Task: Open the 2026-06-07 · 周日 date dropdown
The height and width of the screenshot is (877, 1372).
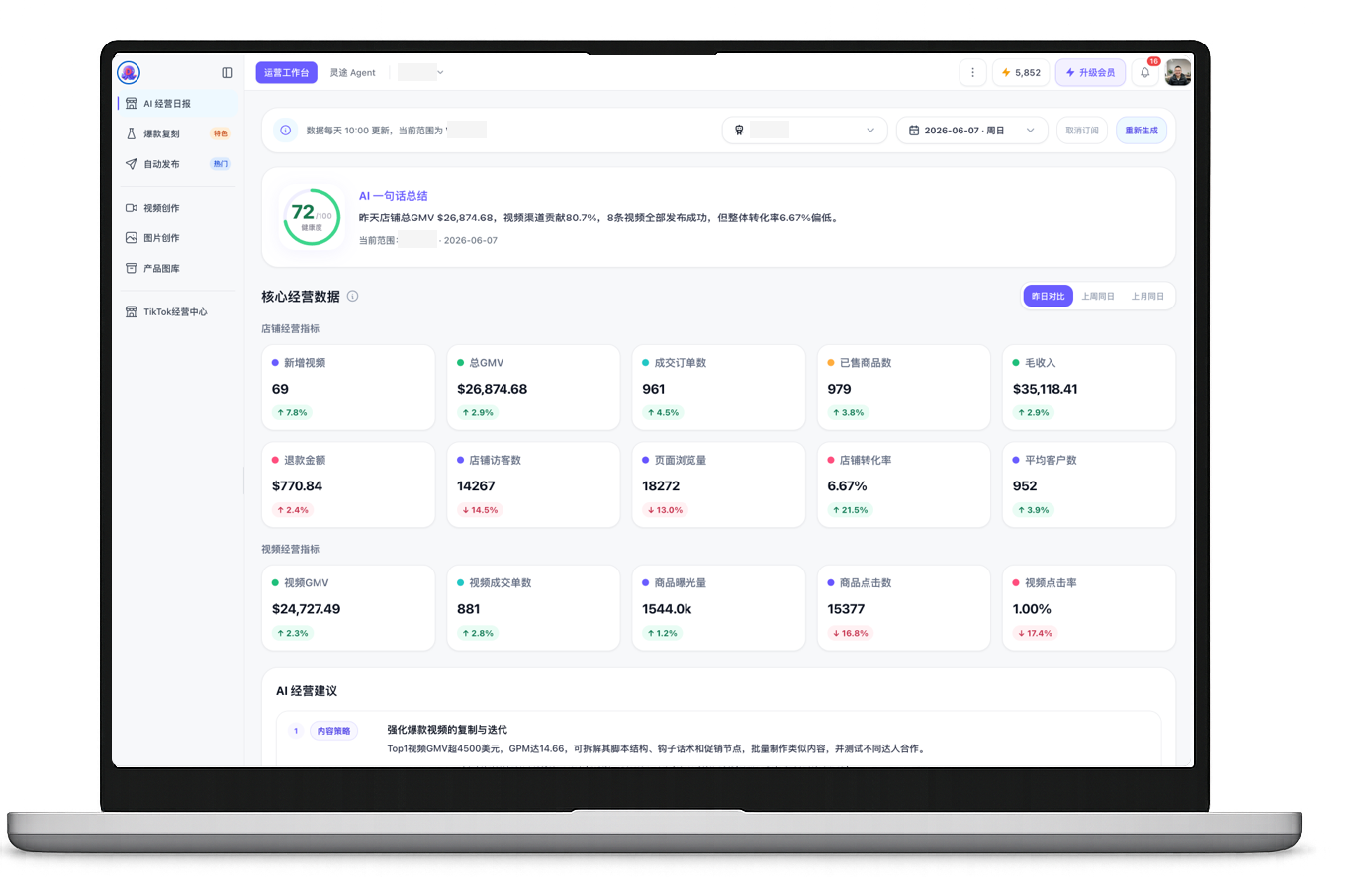Action: tap(971, 130)
